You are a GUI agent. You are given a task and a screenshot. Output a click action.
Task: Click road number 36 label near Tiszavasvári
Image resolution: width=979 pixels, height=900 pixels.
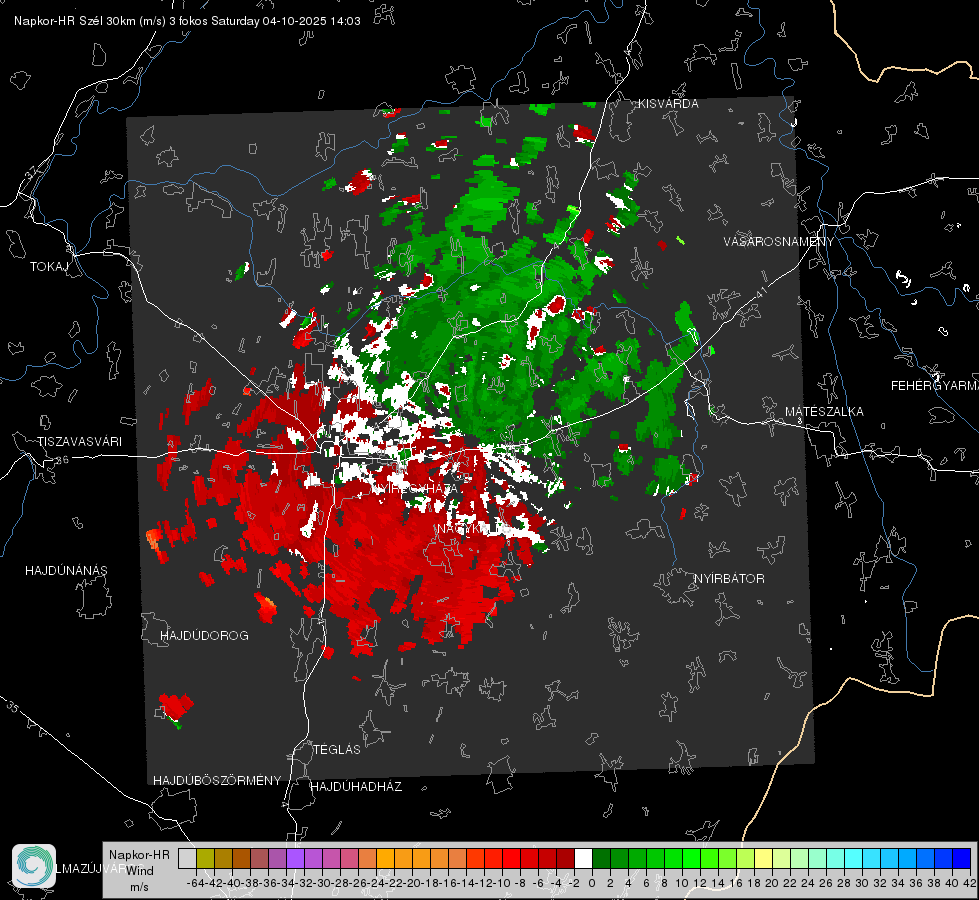click(x=62, y=460)
